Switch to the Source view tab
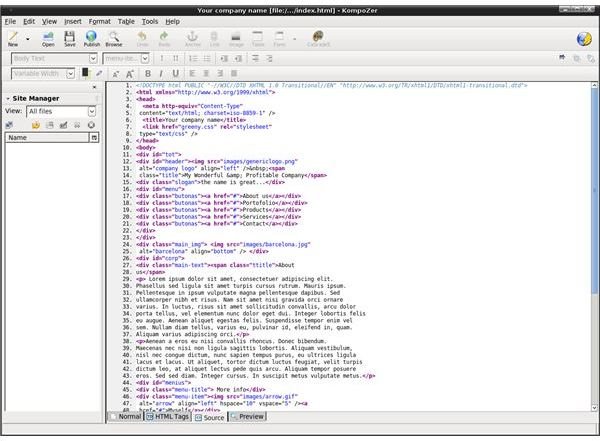Viewport: 600px width, 441px height. point(210,417)
